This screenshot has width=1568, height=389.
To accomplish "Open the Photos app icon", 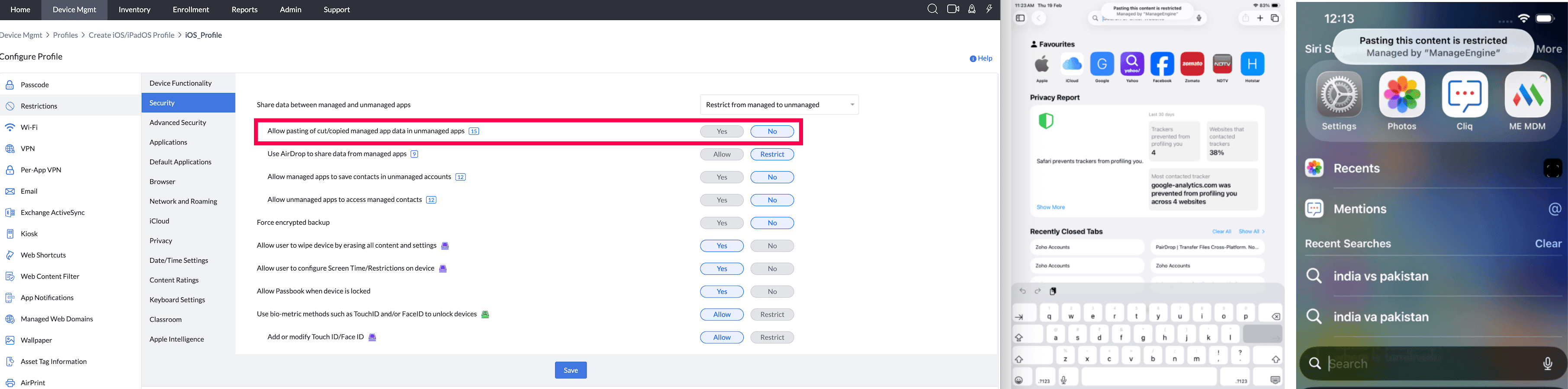I will tap(1402, 94).
